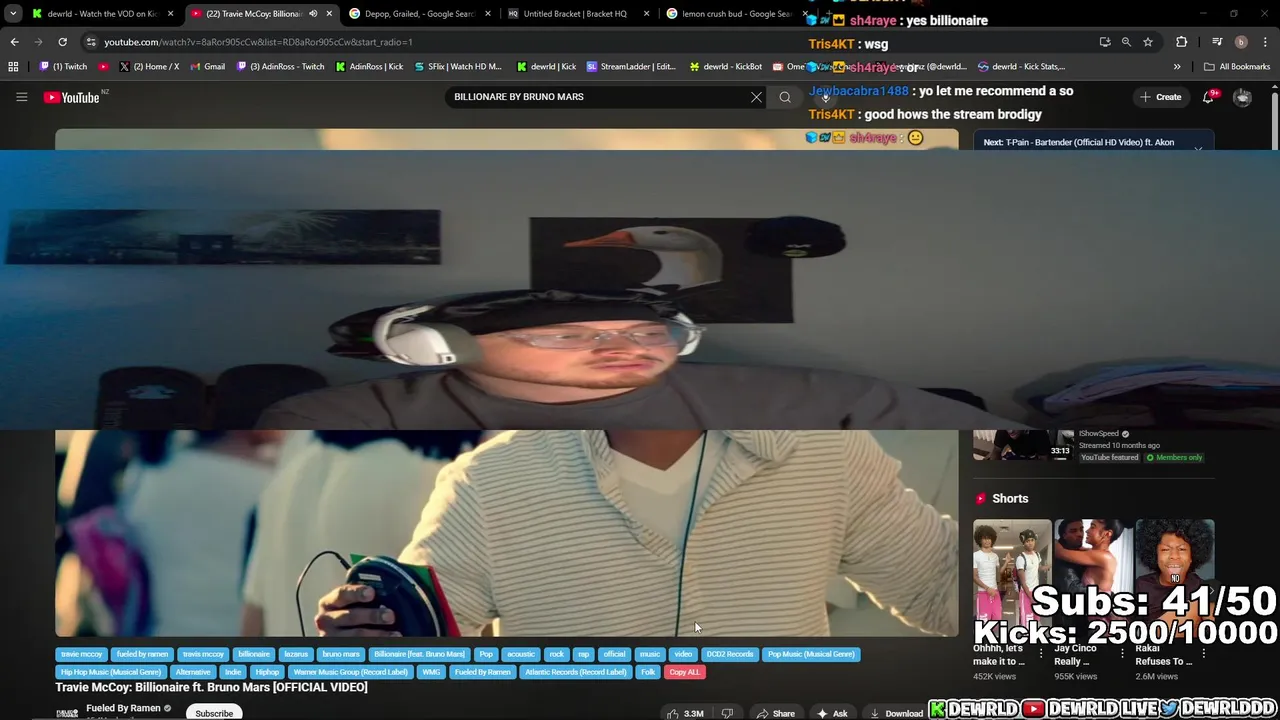This screenshot has width=1280, height=720.
Task: Like the video (3.3M thumbs up)
Action: coord(686,713)
